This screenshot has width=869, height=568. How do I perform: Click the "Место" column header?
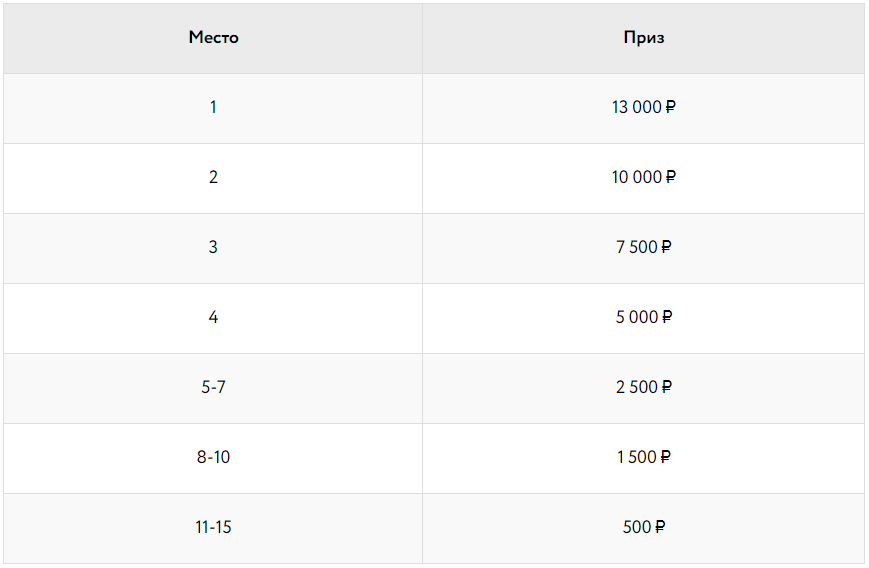213,38
